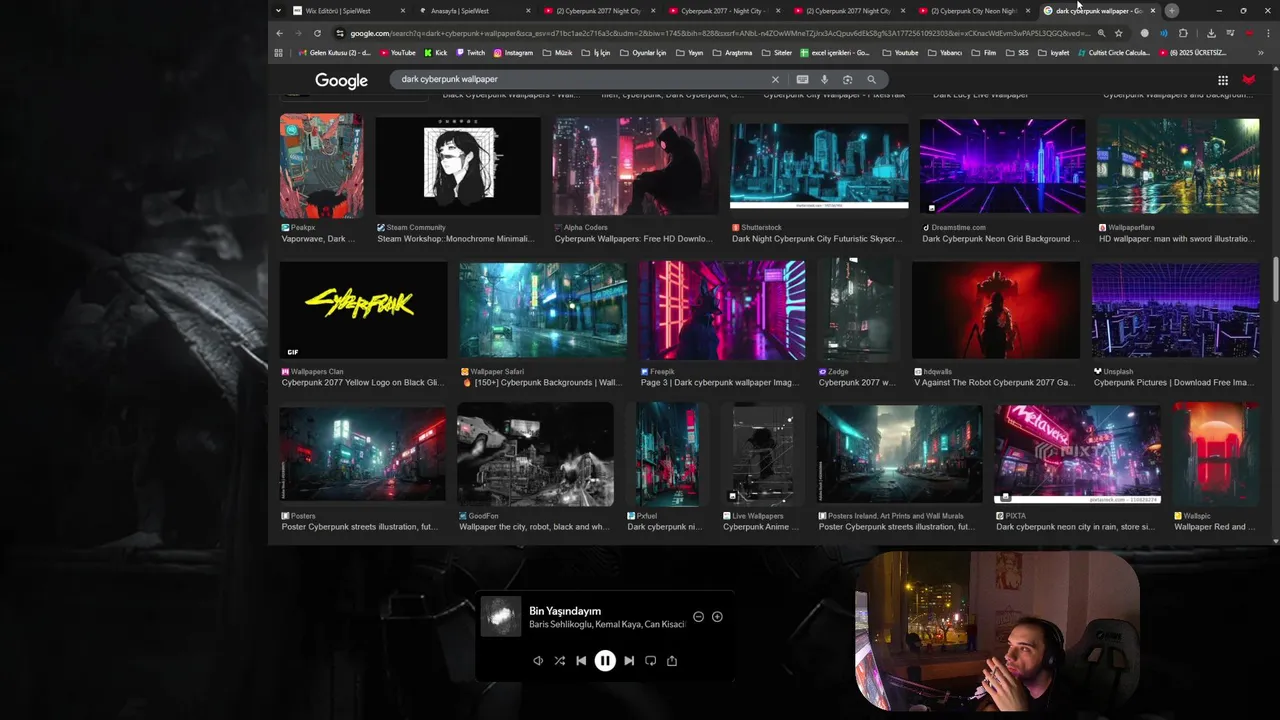Open the bookmarks bar apps grid icon
The image size is (1280, 720).
(279, 53)
